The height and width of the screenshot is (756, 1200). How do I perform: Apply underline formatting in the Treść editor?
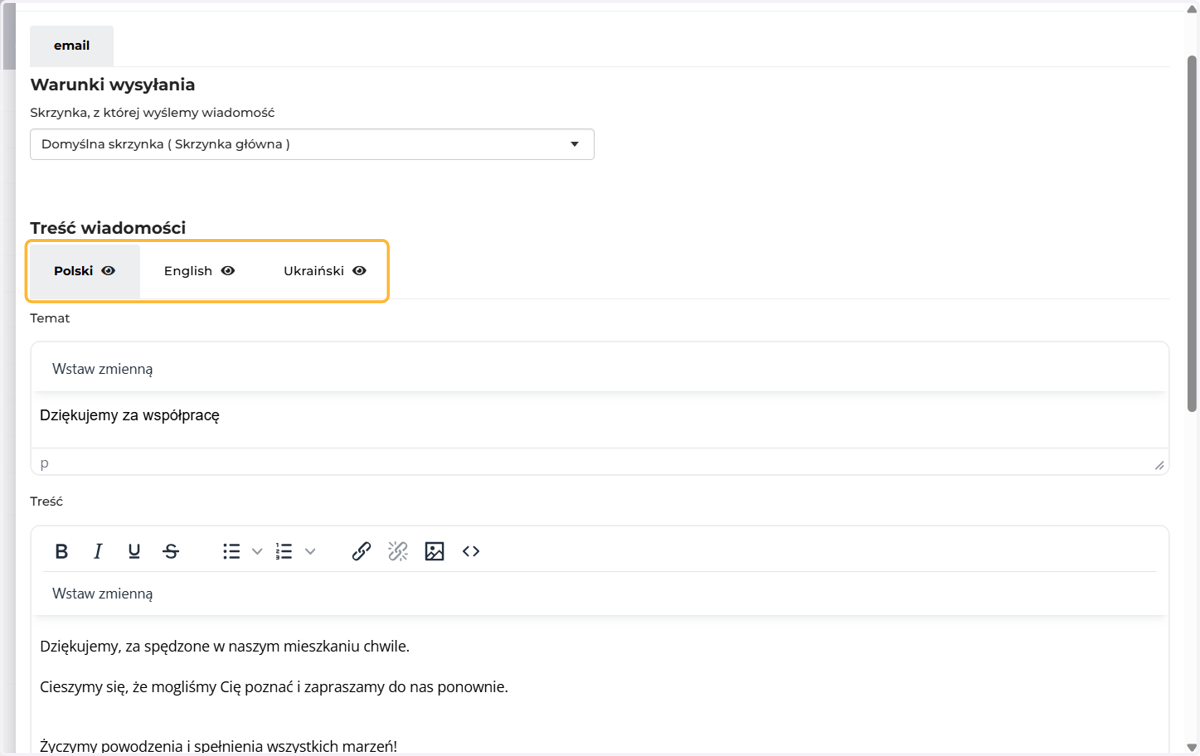tap(134, 551)
